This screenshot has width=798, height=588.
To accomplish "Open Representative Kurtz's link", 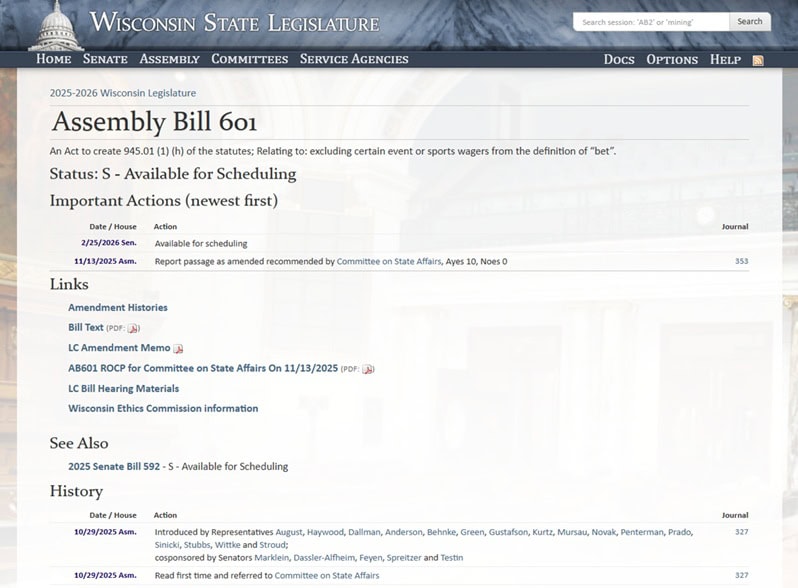I will coord(543,532).
